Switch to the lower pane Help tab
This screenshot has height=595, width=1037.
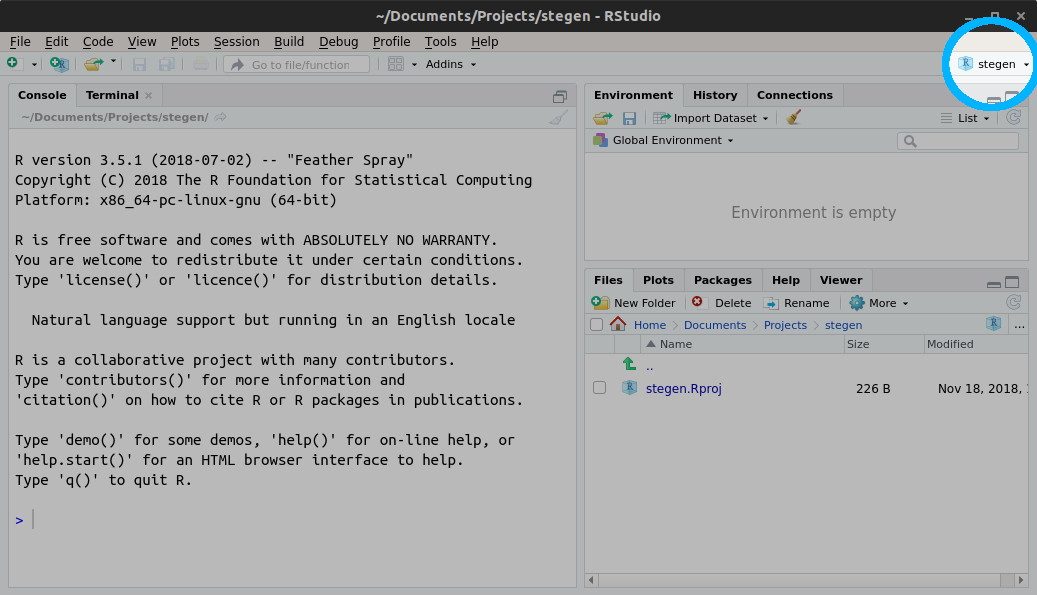[786, 280]
